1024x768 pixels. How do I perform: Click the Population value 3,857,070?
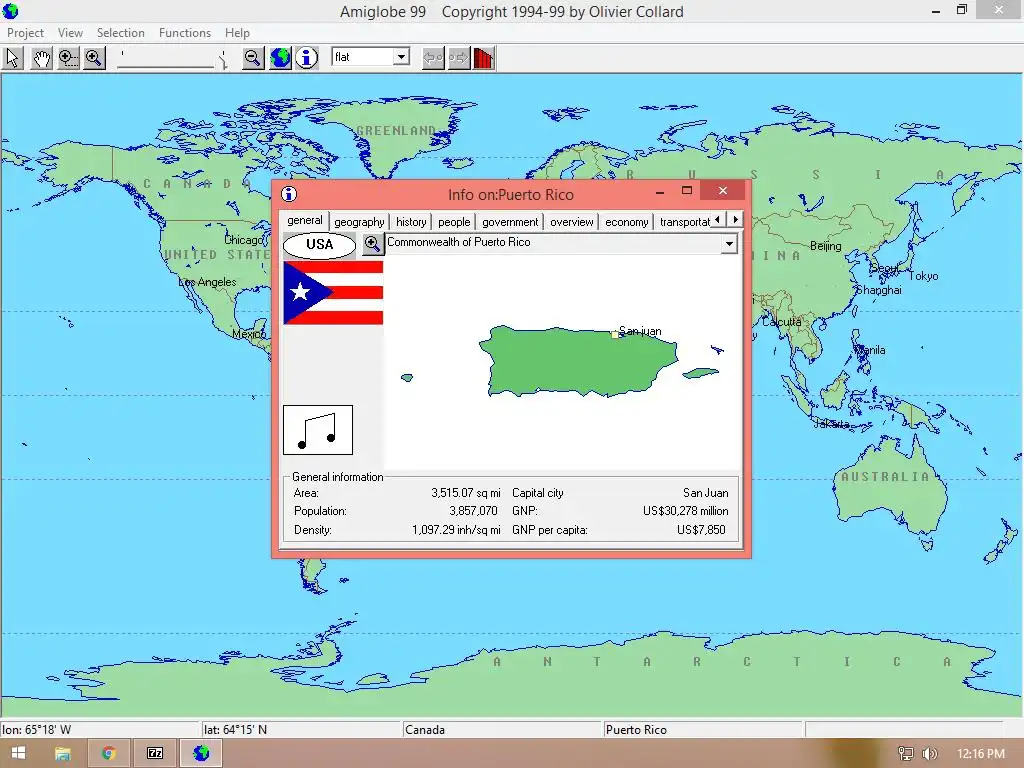pyautogui.click(x=473, y=511)
